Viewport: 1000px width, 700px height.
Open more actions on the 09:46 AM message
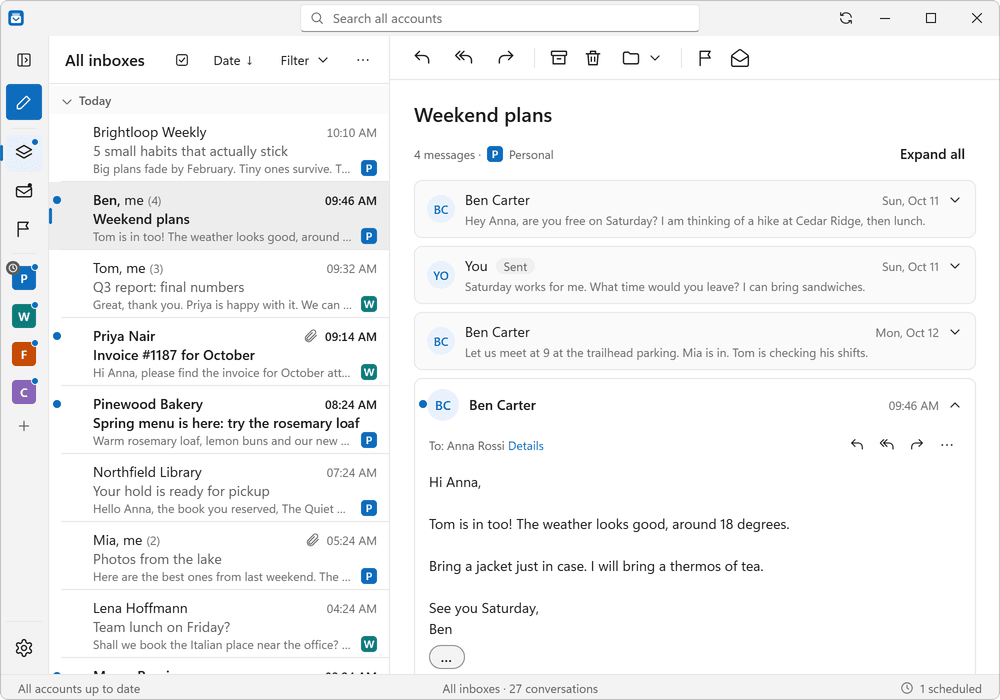tap(946, 444)
